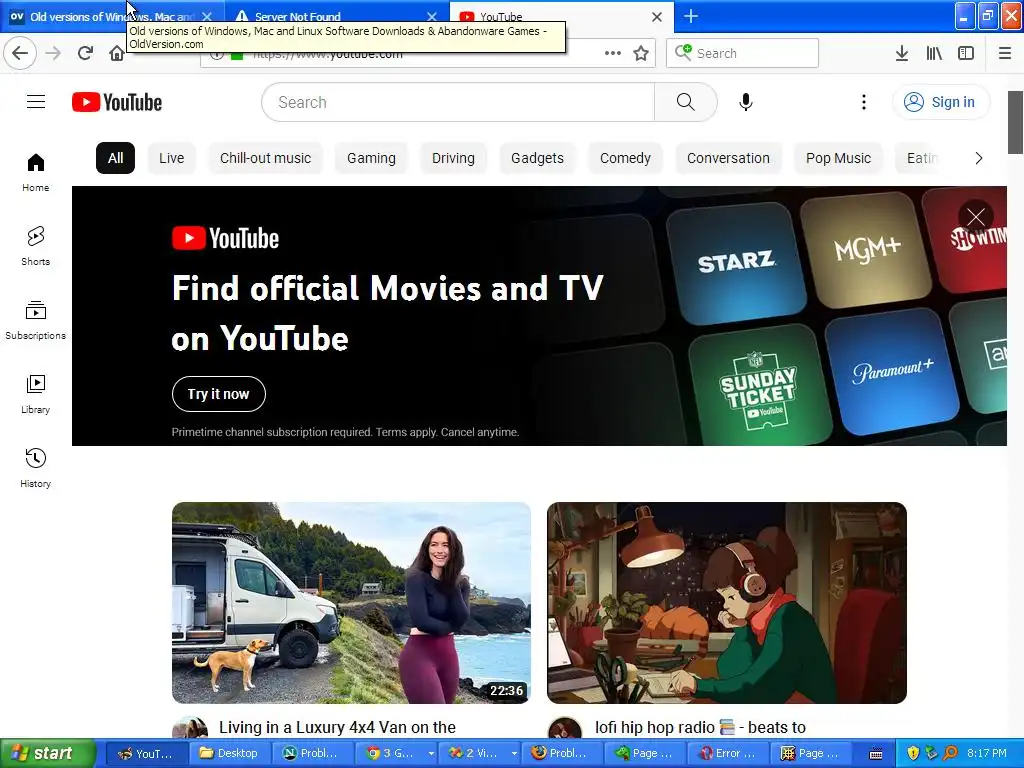Select the All category chip
The height and width of the screenshot is (768, 1024).
[116, 158]
